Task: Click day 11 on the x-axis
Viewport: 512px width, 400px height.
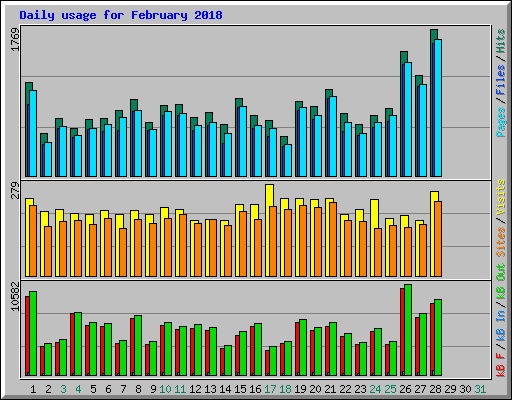Action: [180, 389]
